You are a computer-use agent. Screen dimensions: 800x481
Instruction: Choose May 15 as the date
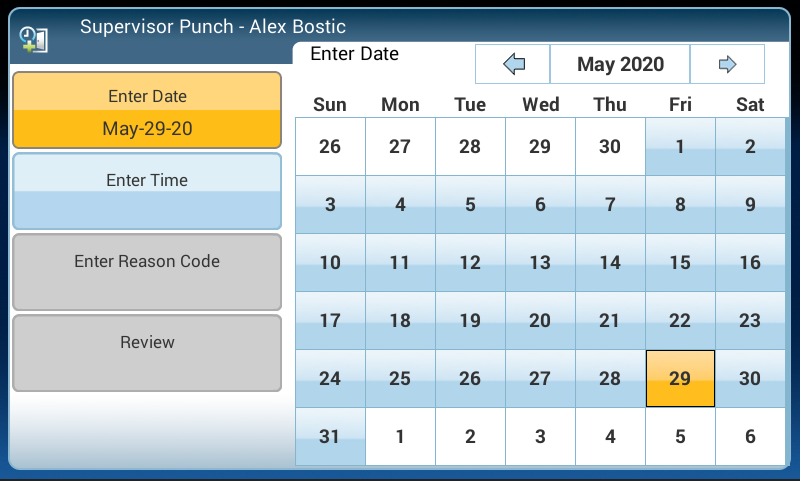(x=680, y=263)
